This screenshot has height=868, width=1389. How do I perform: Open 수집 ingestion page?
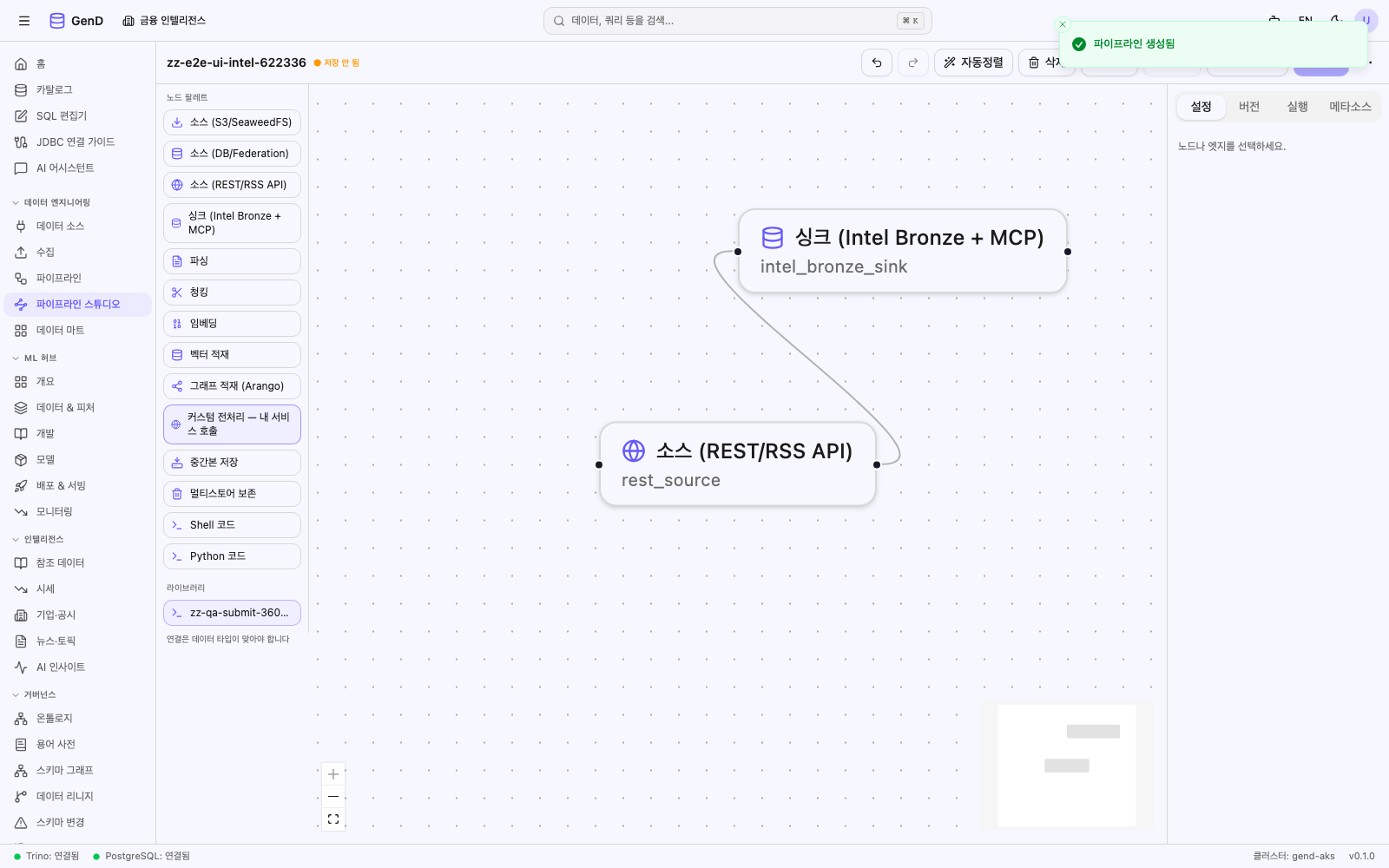click(78, 253)
